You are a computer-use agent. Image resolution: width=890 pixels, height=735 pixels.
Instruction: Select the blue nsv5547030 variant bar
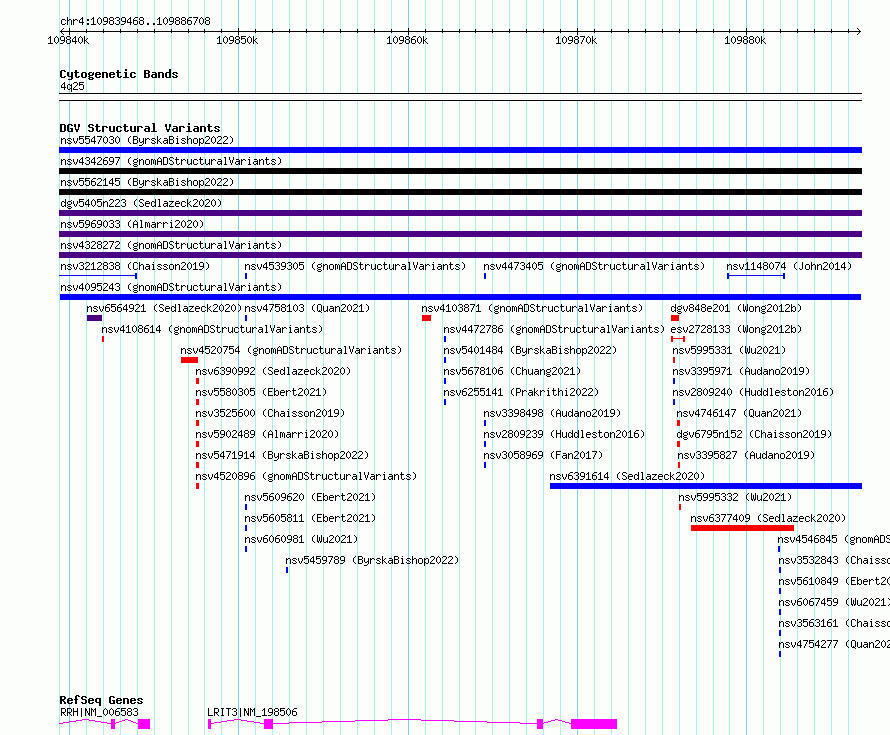click(460, 150)
